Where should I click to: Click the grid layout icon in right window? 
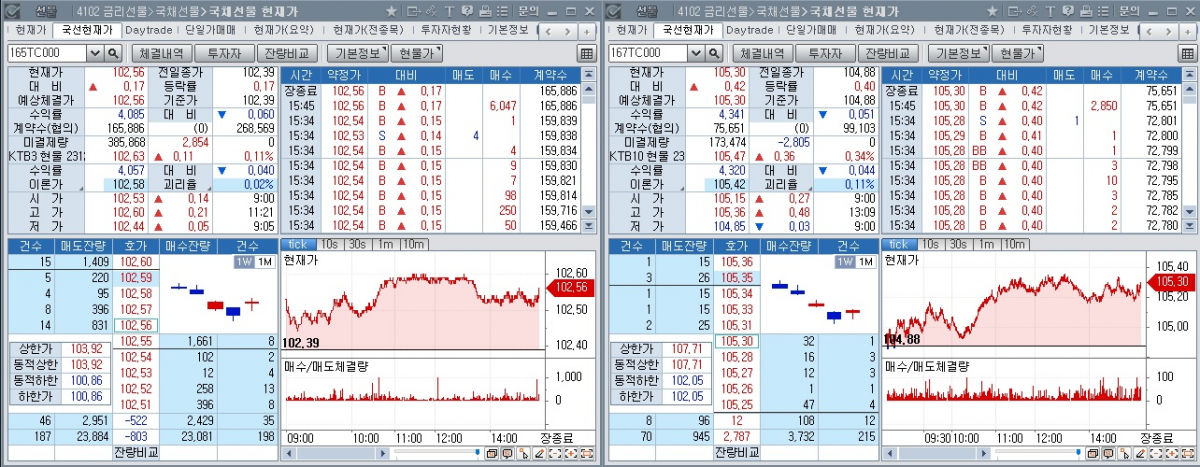(1186, 53)
